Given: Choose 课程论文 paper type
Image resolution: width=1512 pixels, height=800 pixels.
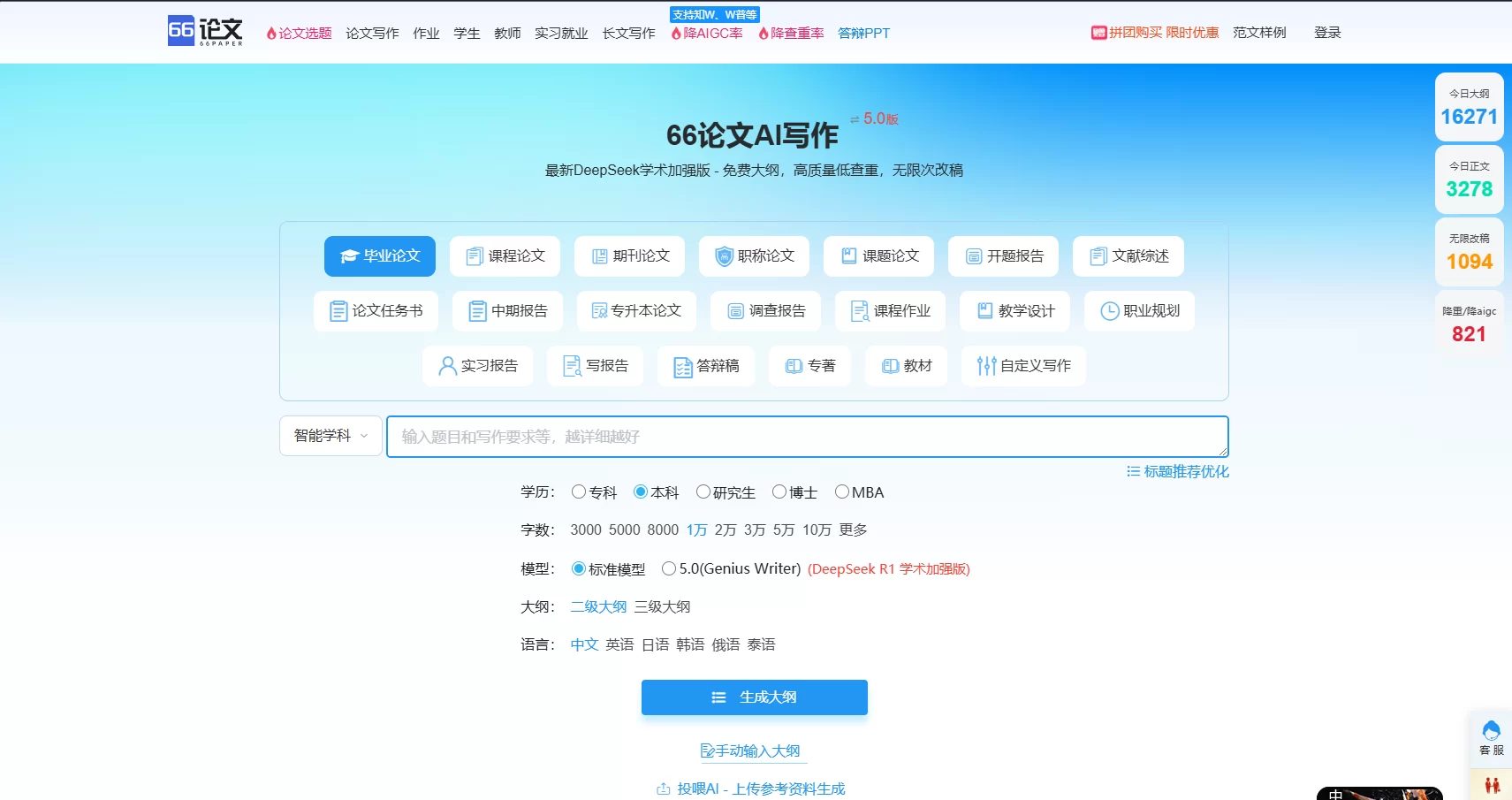Looking at the screenshot, I should click(505, 256).
